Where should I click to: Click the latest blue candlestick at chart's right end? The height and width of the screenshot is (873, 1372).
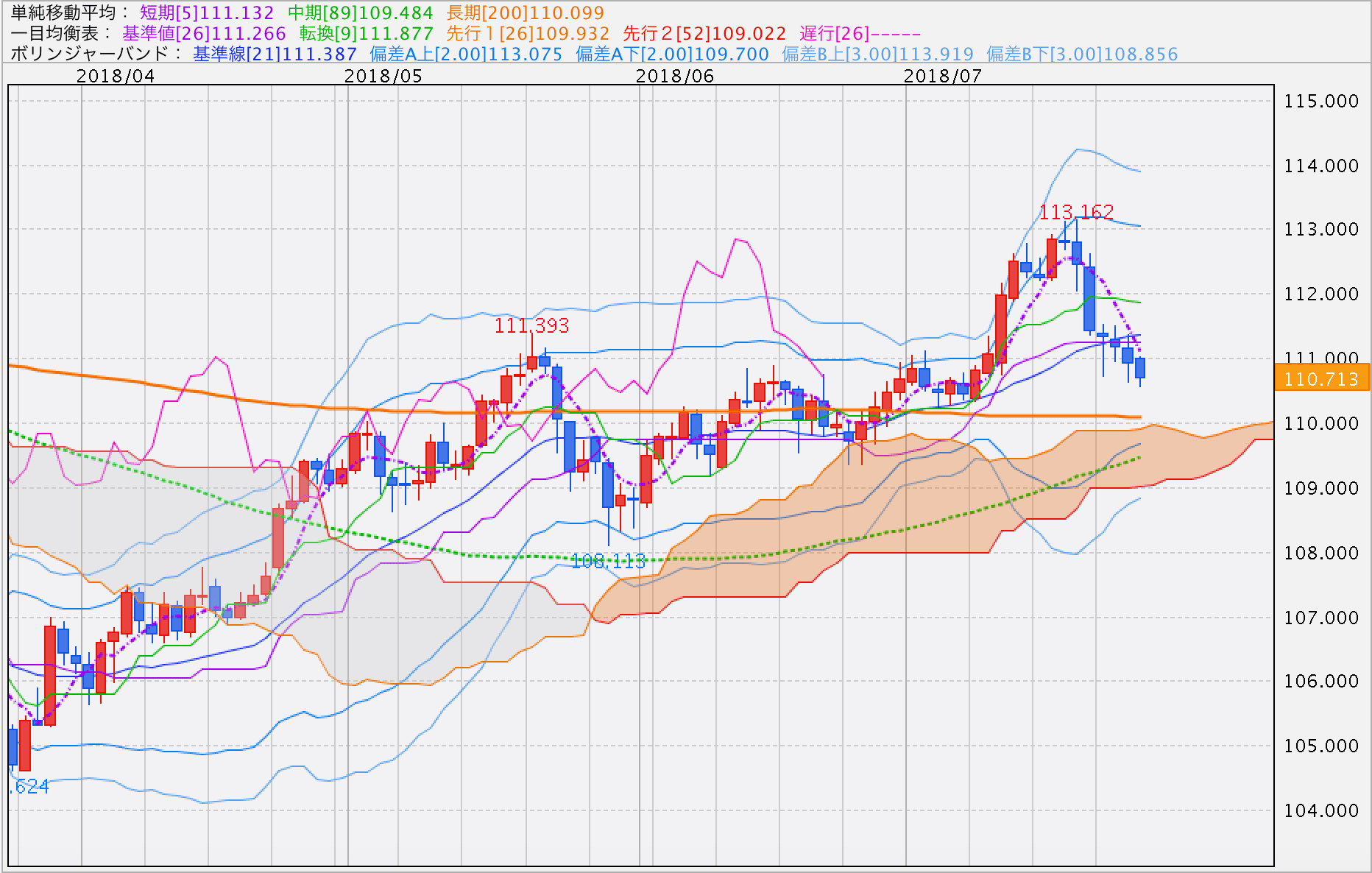click(1140, 368)
